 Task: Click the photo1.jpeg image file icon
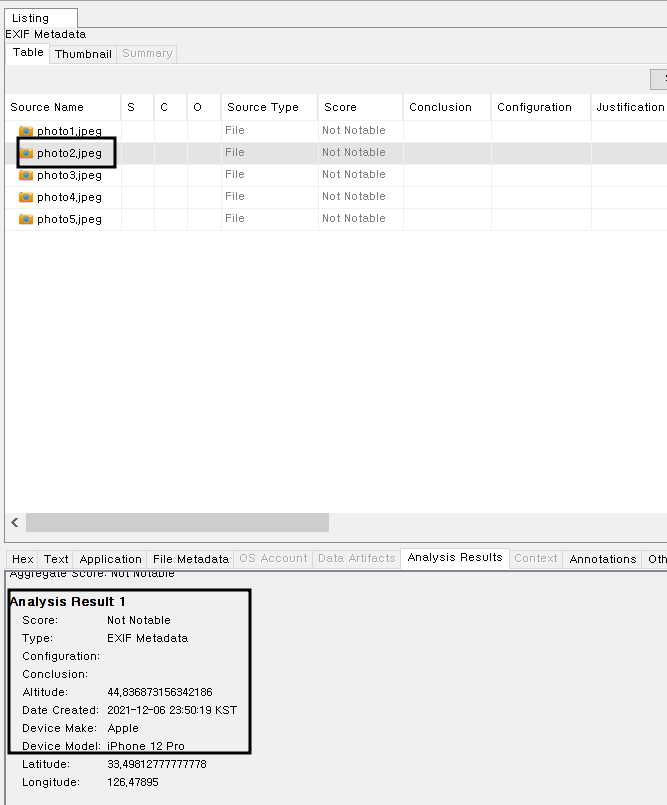[26, 131]
